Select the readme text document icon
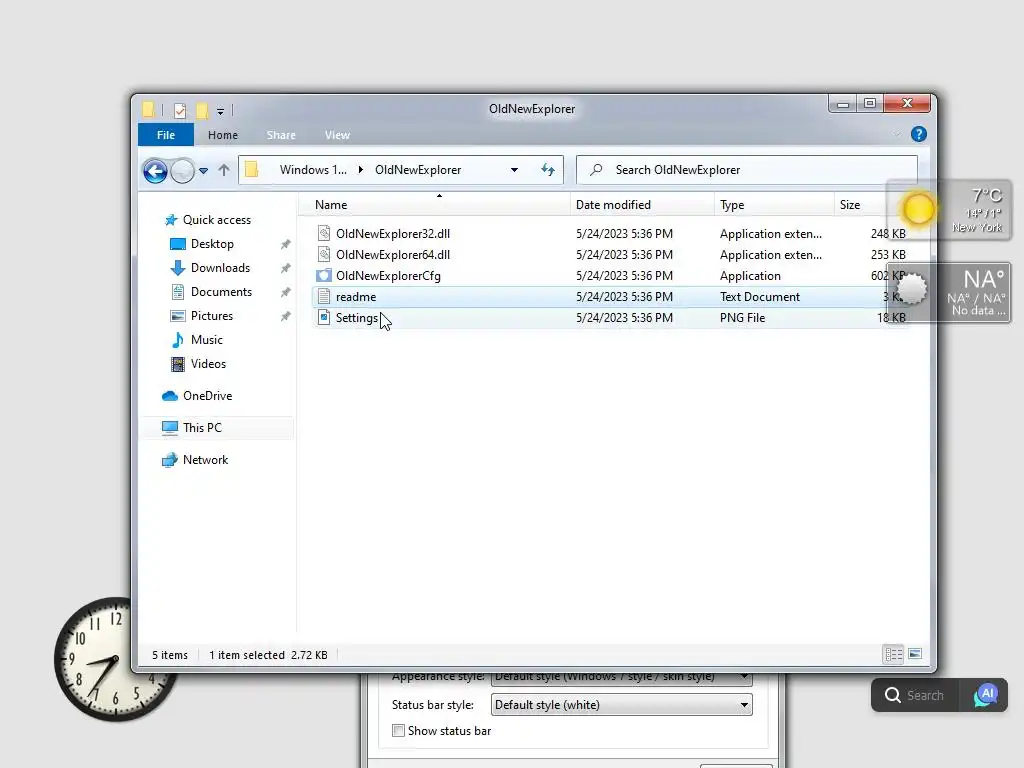Screen dimensions: 1024x768 click(x=324, y=296)
